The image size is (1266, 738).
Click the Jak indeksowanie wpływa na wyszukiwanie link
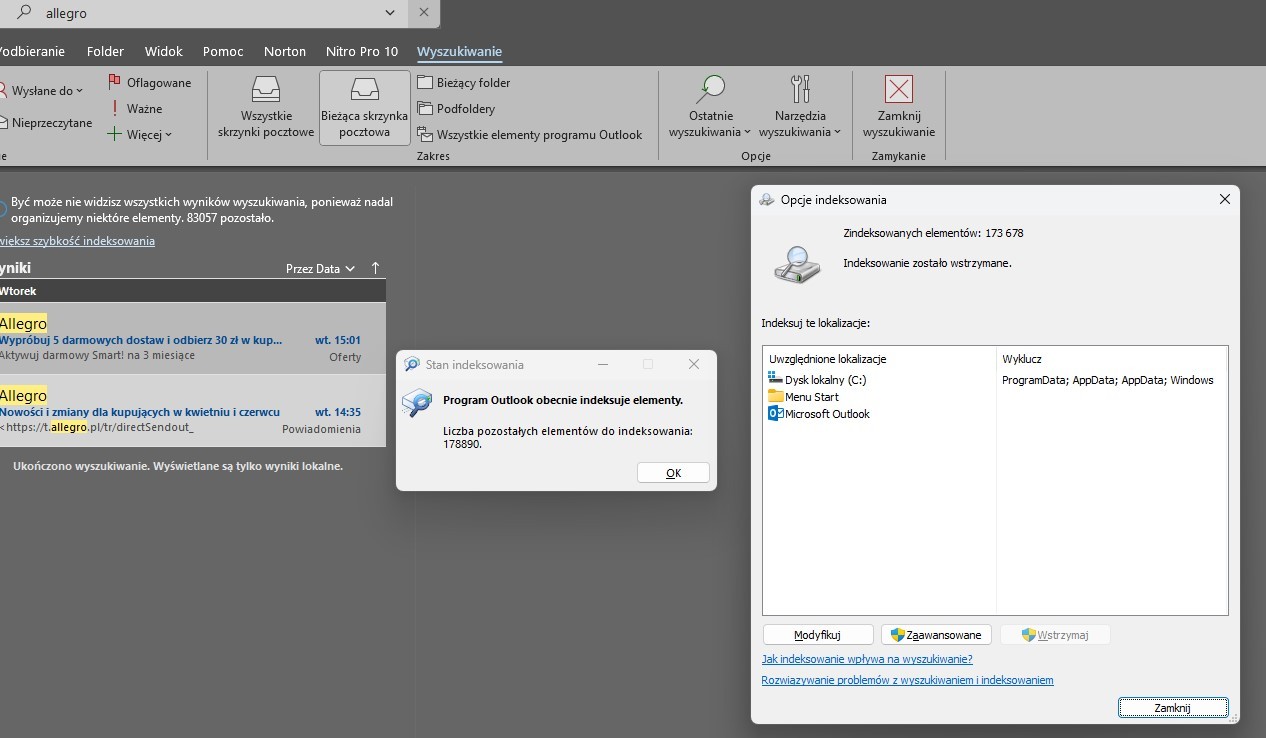point(867,659)
